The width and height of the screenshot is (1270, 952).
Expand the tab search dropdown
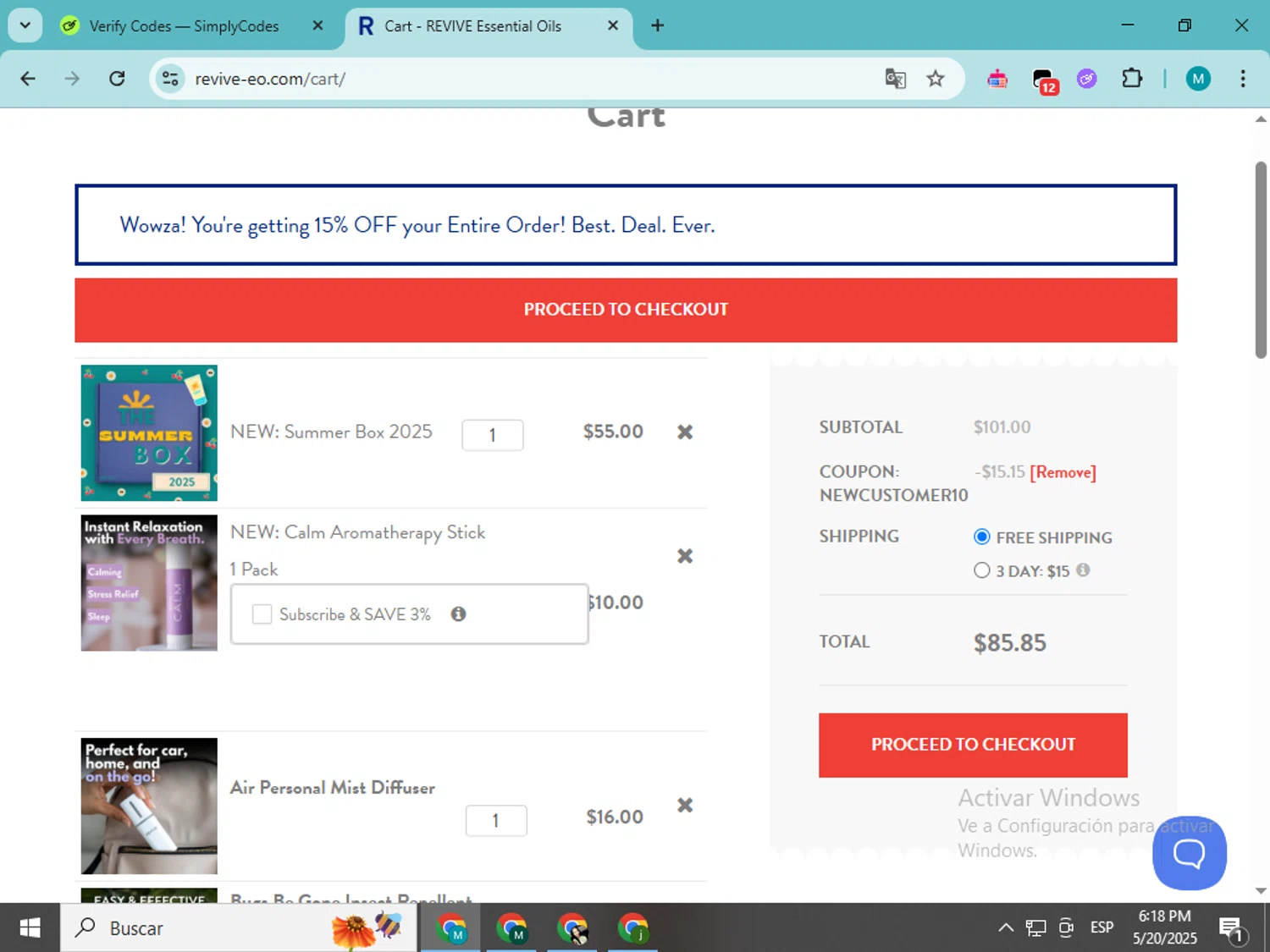click(x=25, y=25)
